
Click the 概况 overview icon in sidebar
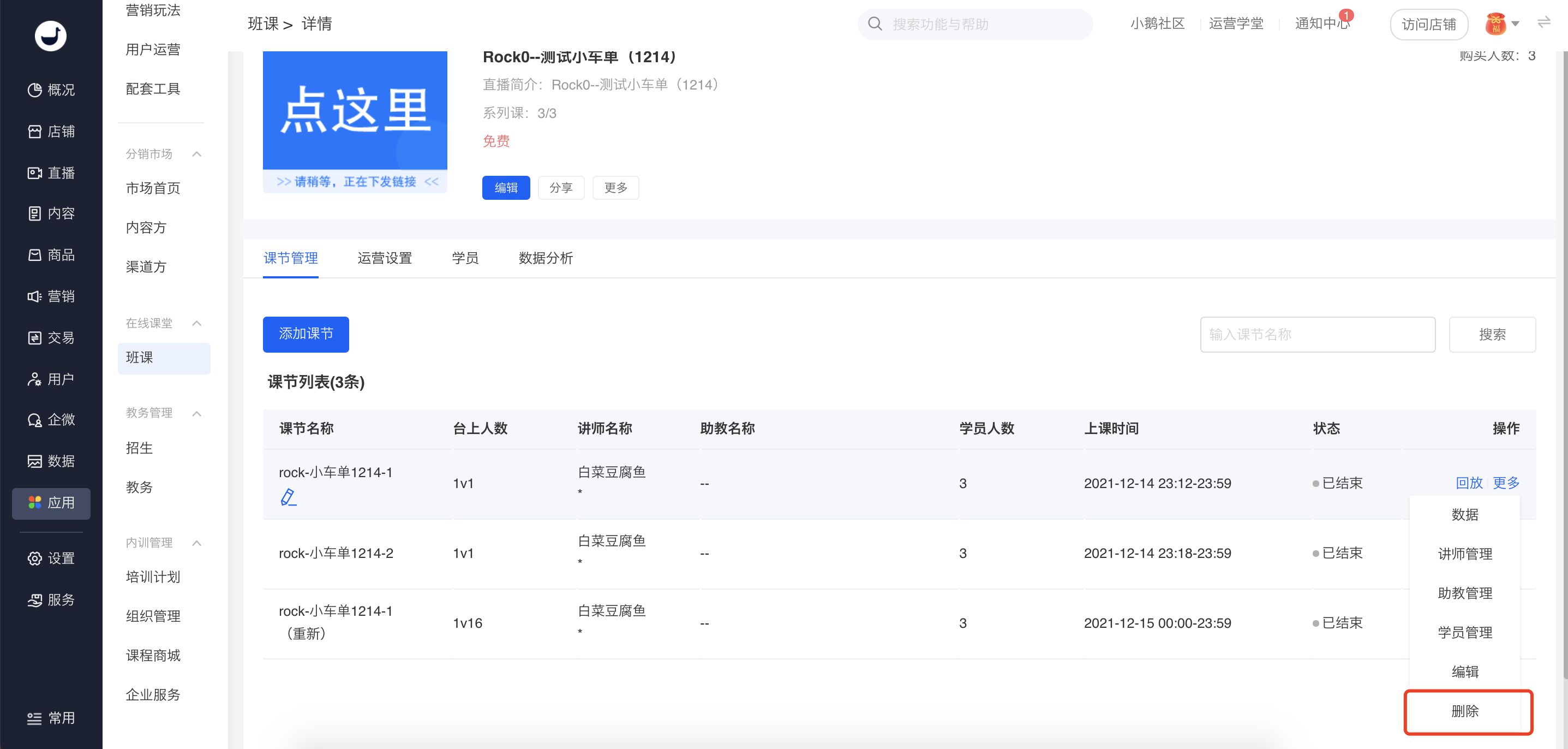click(x=35, y=90)
